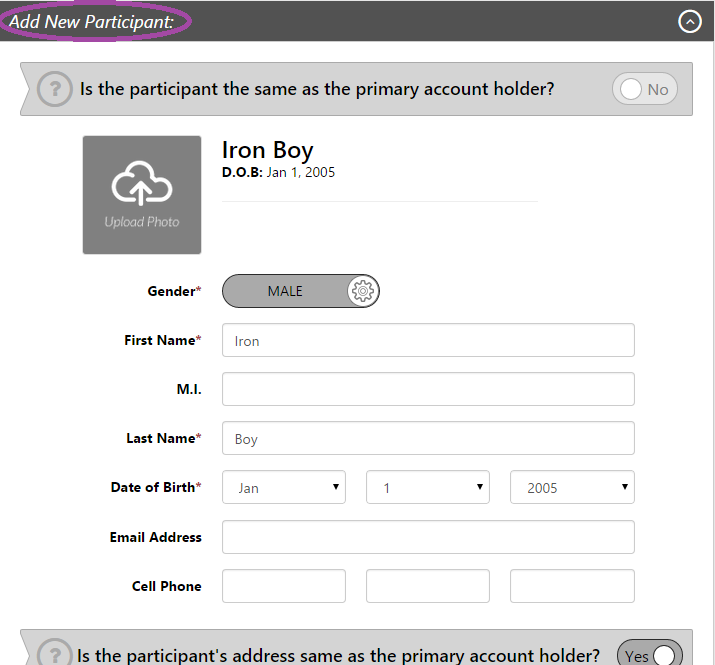Click into the First Name field

pos(428,340)
